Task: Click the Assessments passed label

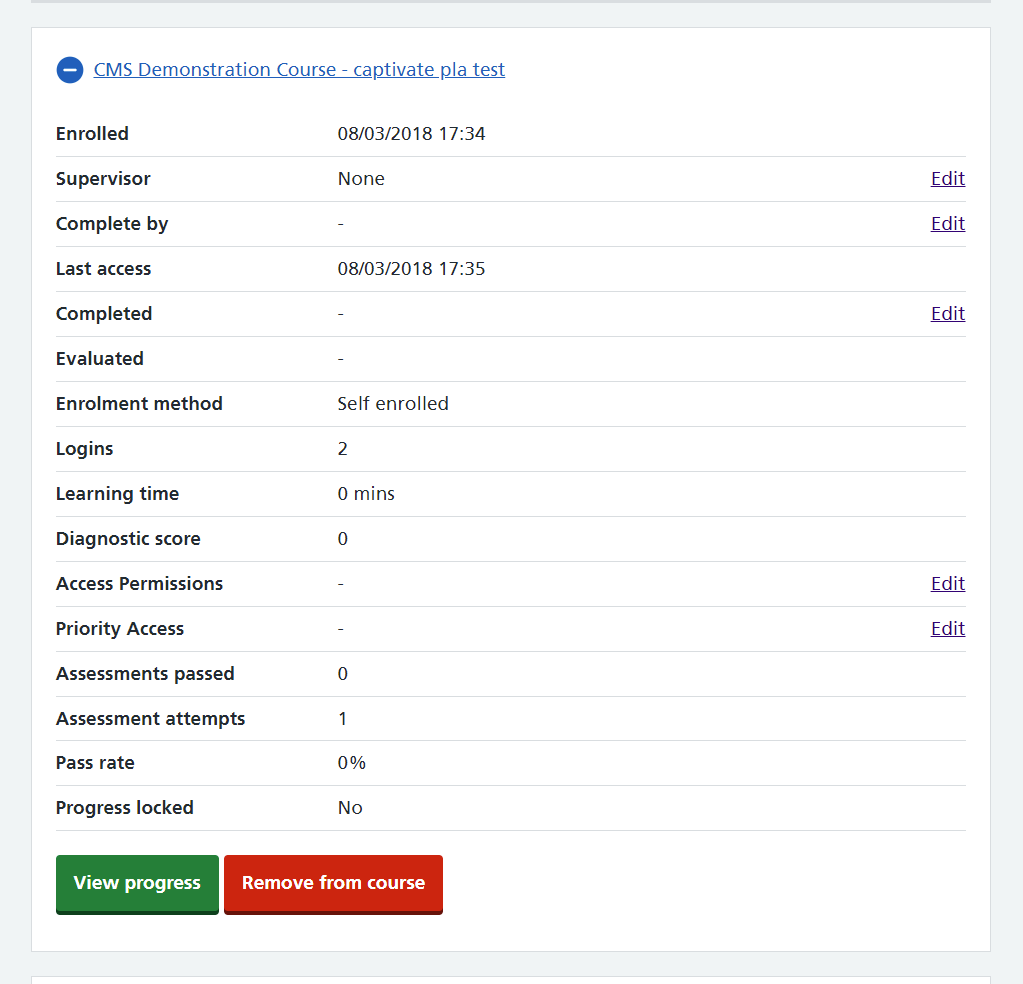Action: point(145,674)
